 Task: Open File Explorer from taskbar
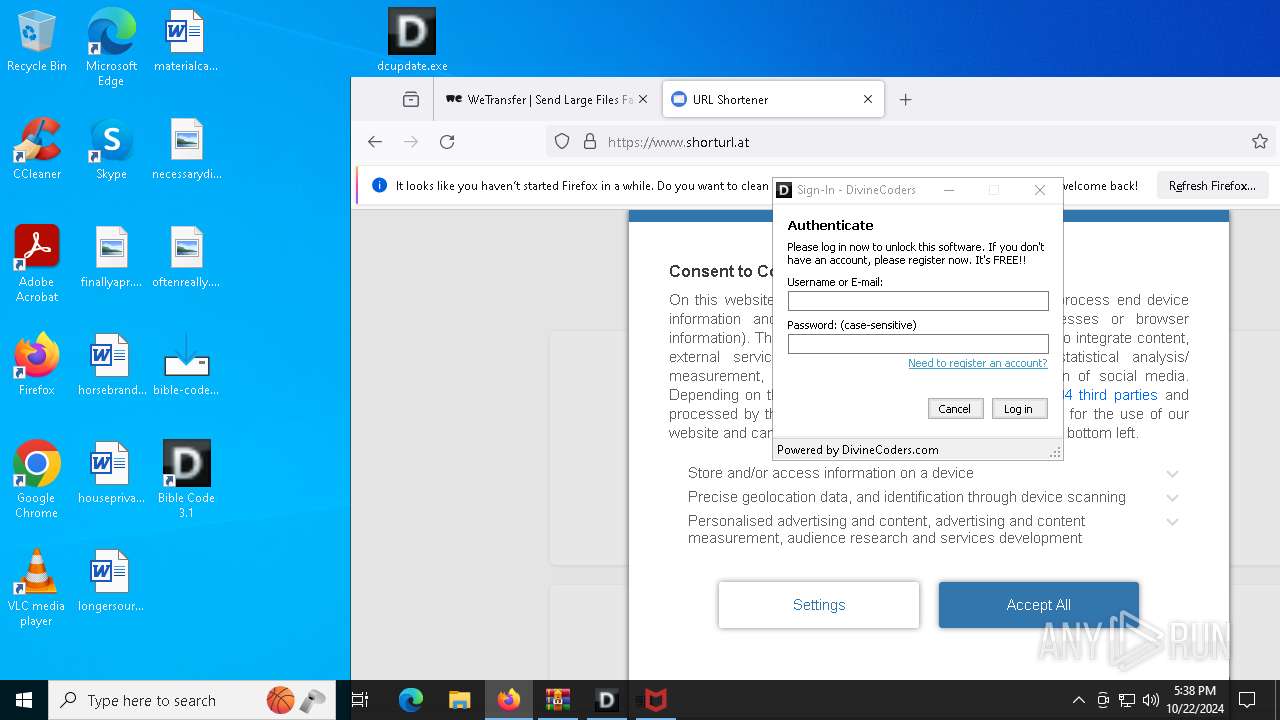[459, 700]
